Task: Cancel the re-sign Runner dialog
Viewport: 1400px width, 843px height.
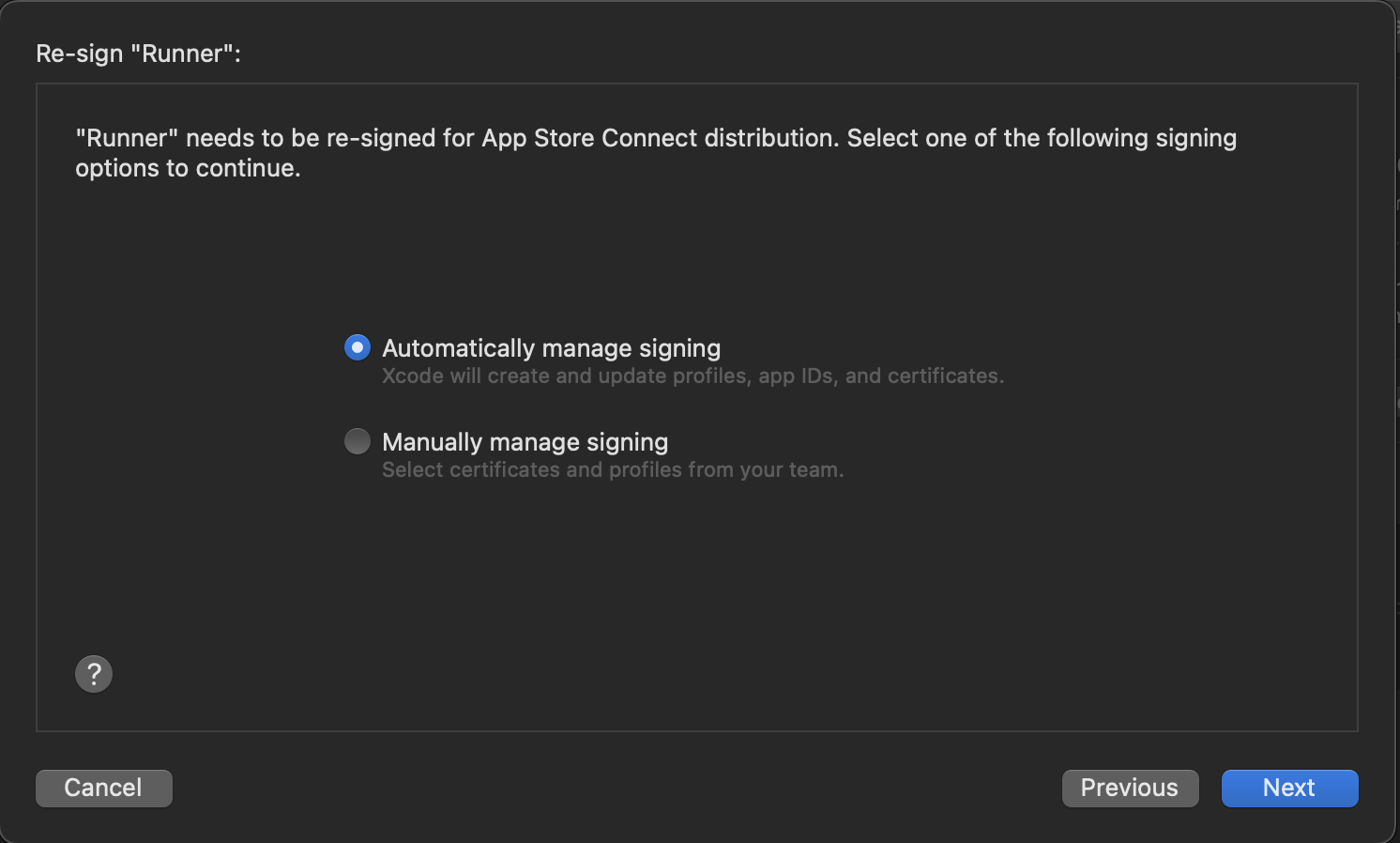Action: pyautogui.click(x=103, y=788)
